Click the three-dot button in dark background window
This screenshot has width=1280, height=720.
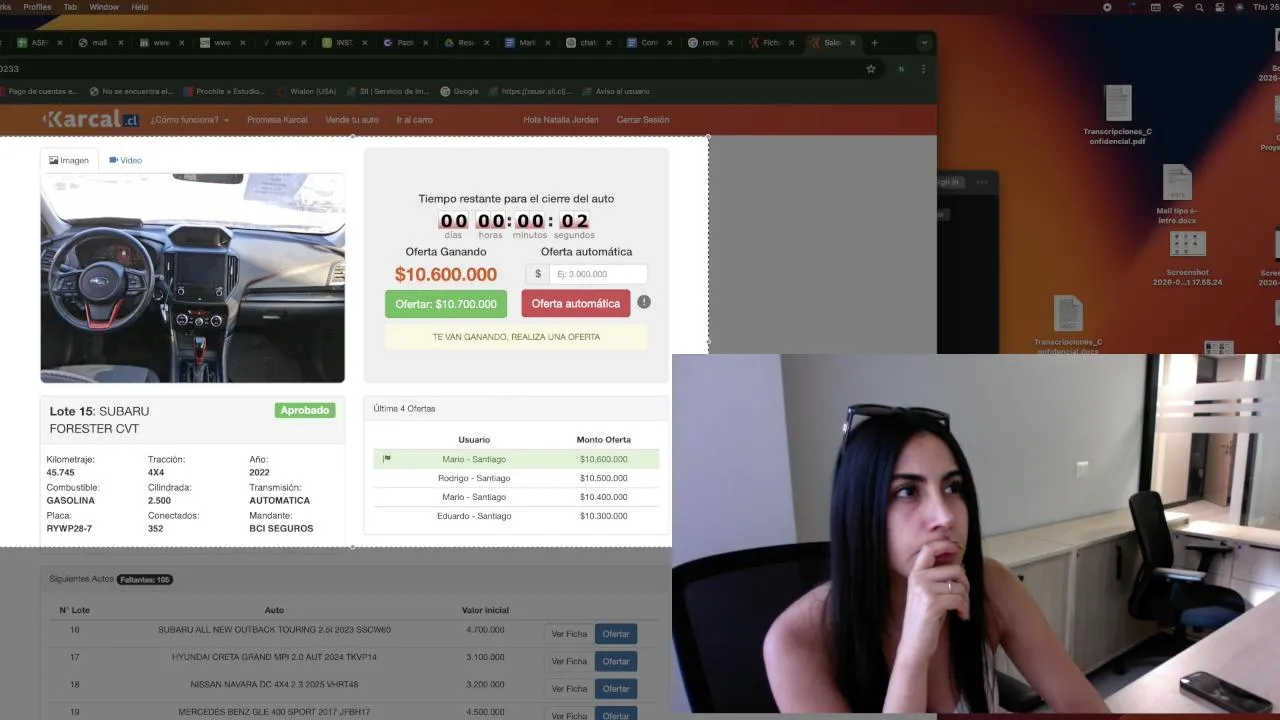982,182
